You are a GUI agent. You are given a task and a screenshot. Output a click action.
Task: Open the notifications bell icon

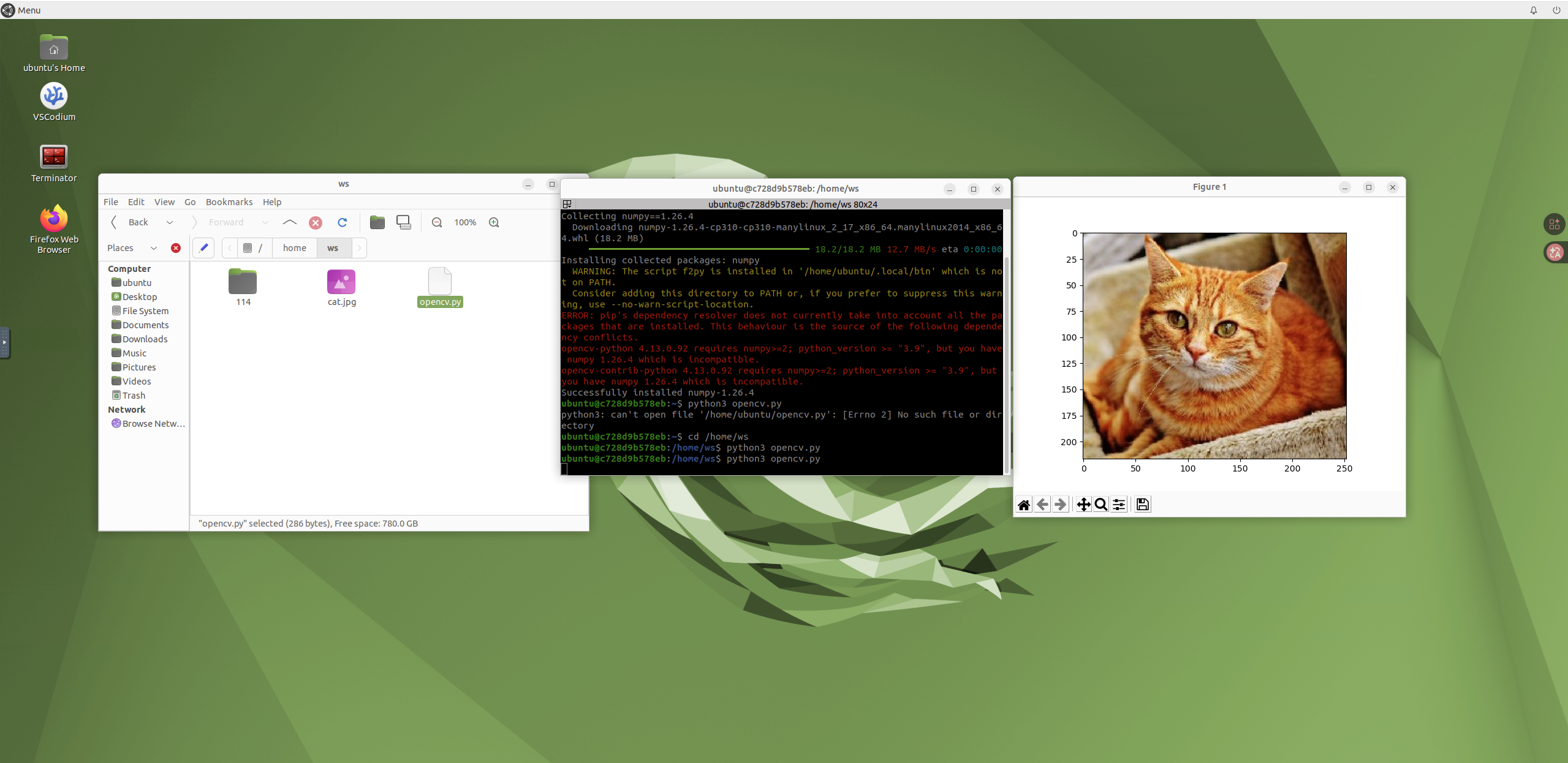(x=1534, y=10)
